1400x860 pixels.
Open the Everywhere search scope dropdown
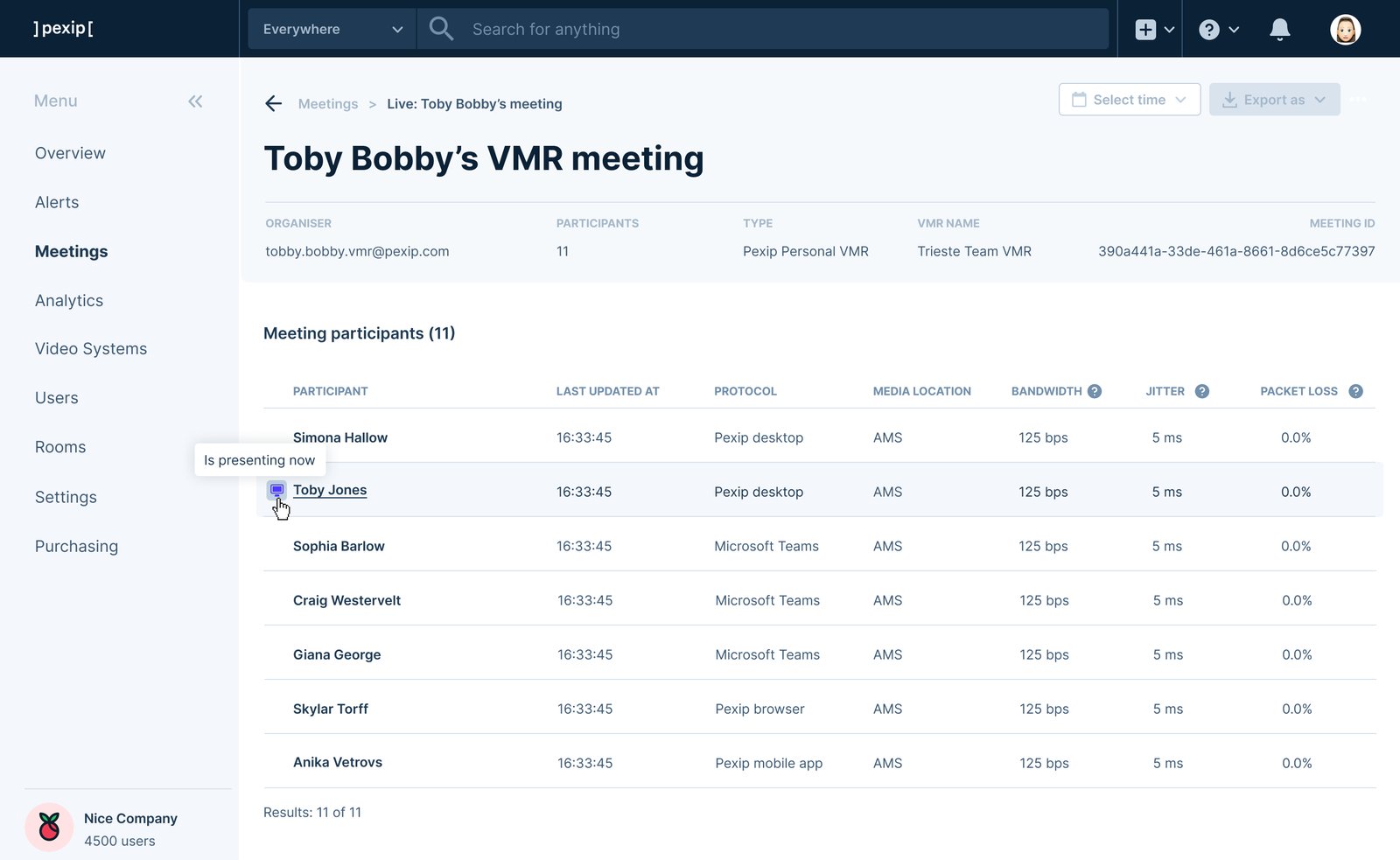point(332,29)
